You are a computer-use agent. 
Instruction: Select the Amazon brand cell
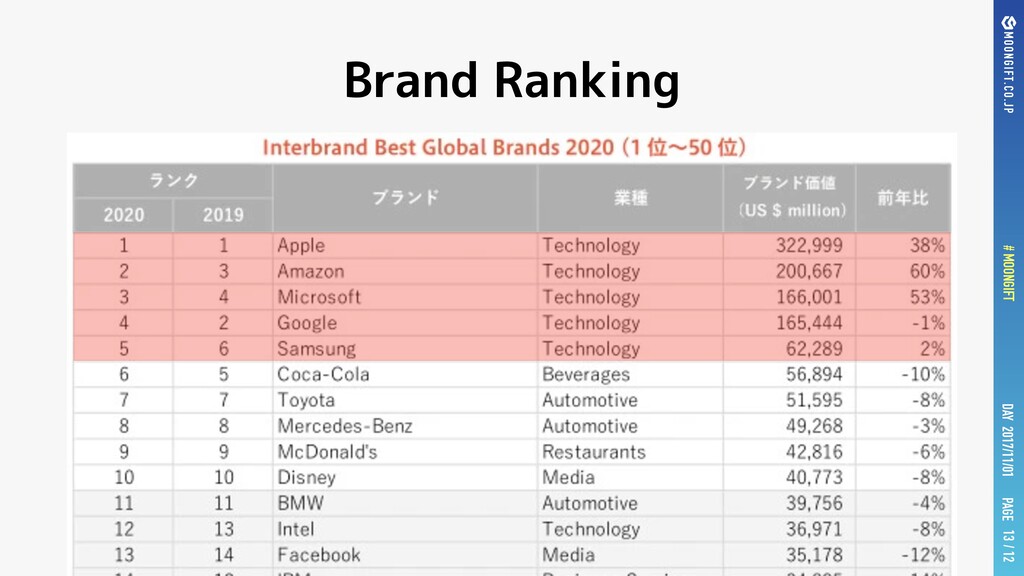coord(406,271)
